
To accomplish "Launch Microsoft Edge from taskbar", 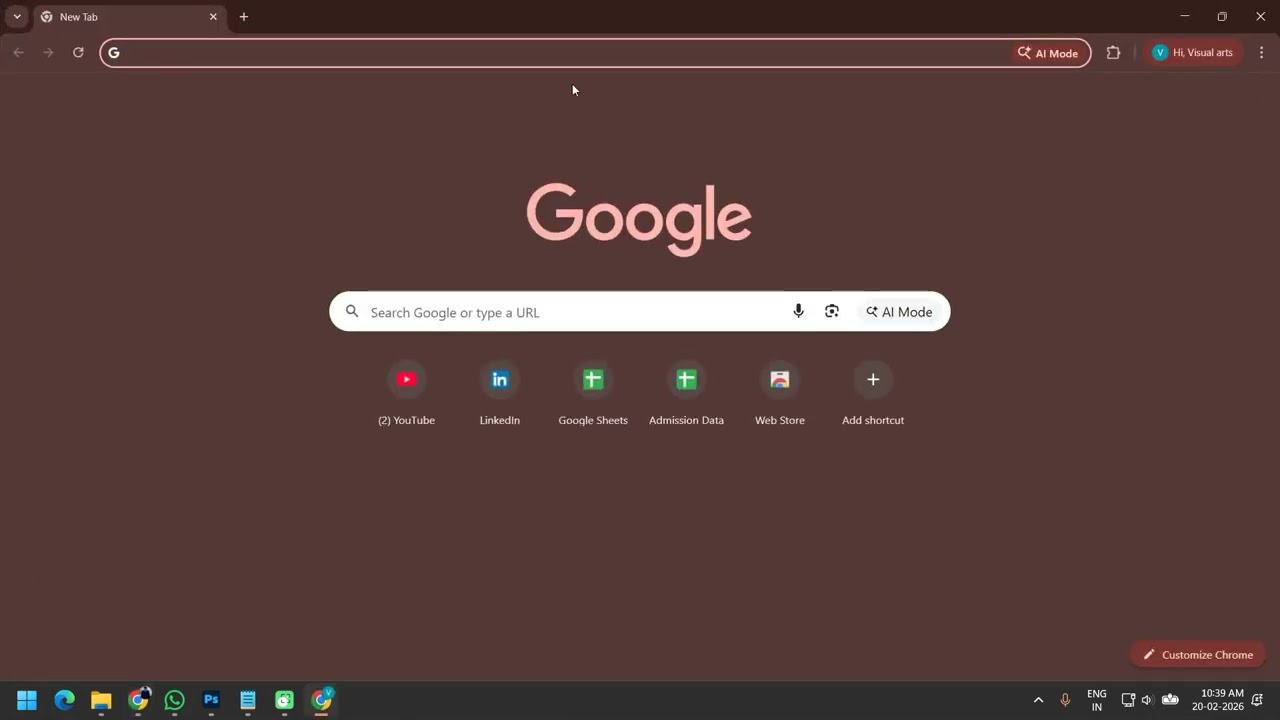I will (64, 700).
